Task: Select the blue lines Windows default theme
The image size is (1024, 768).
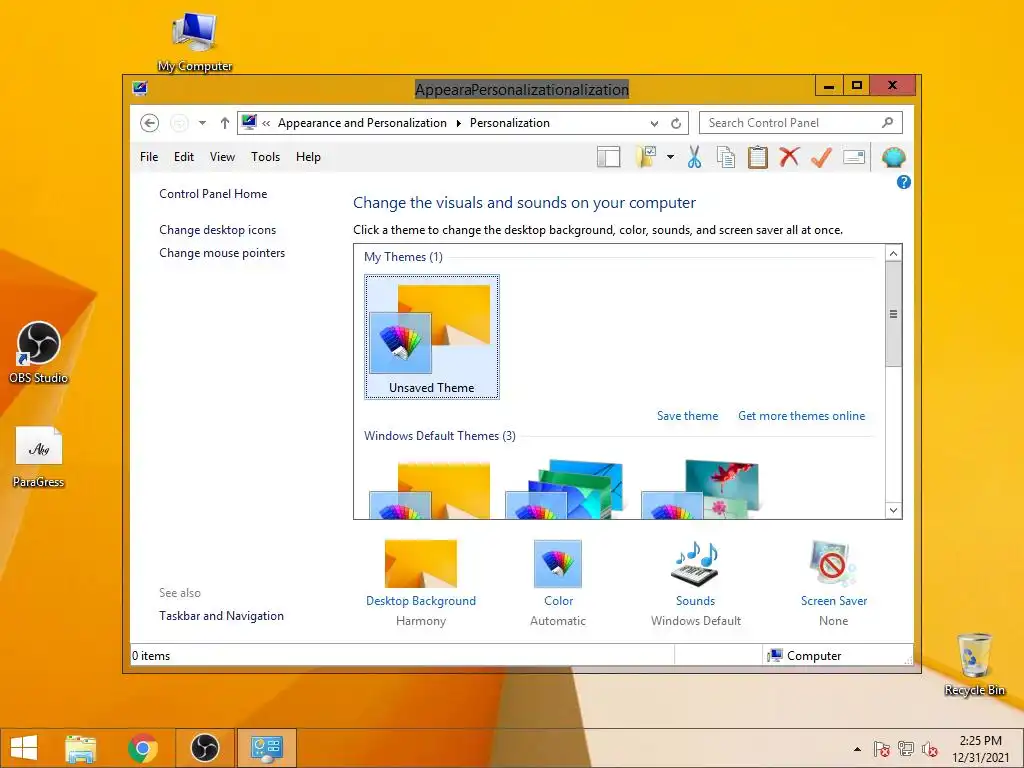Action: pyautogui.click(x=564, y=489)
